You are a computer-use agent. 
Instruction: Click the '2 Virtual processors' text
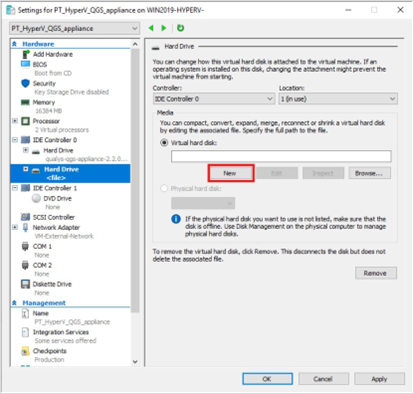(x=62, y=130)
